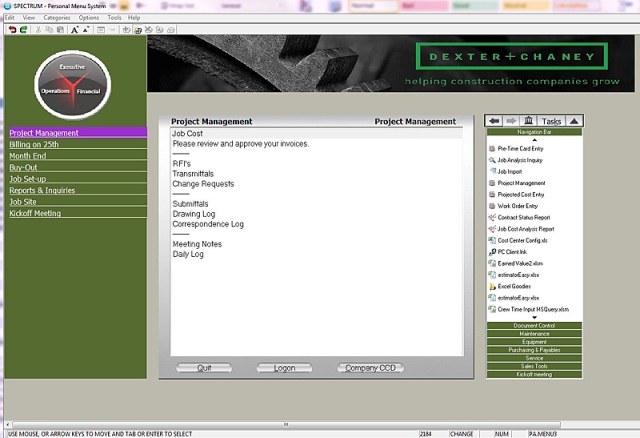Image resolution: width=640 pixels, height=438 pixels.
Task: Click the Logon button
Action: tap(284, 368)
